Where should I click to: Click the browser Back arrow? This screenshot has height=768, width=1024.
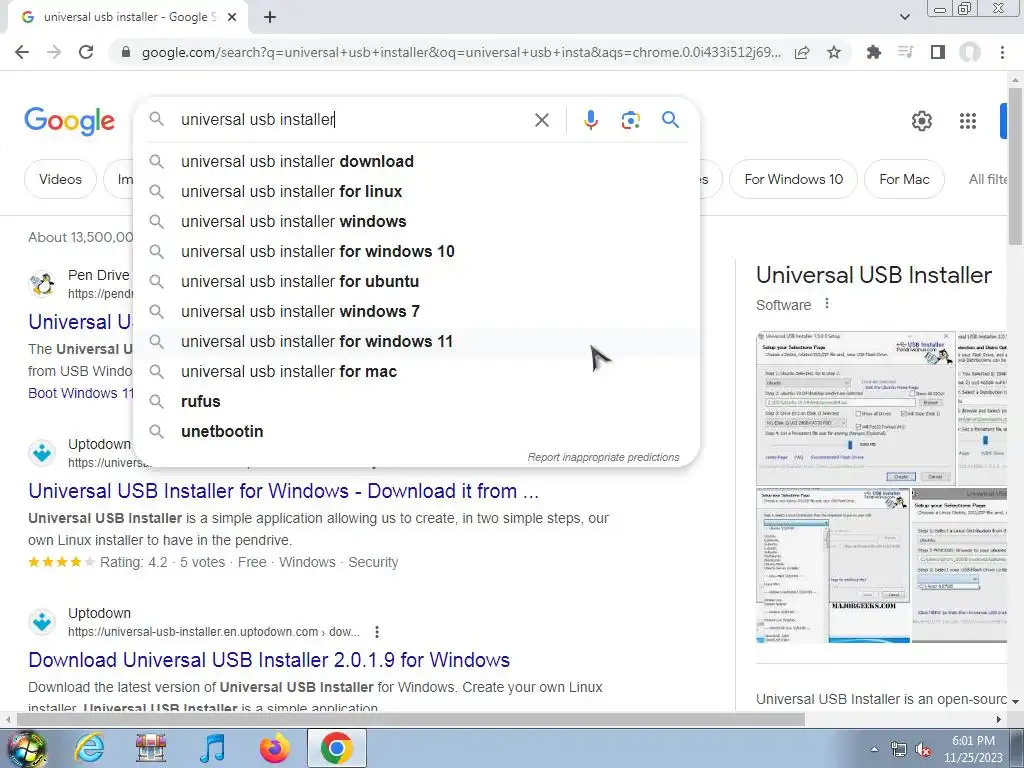pos(22,52)
